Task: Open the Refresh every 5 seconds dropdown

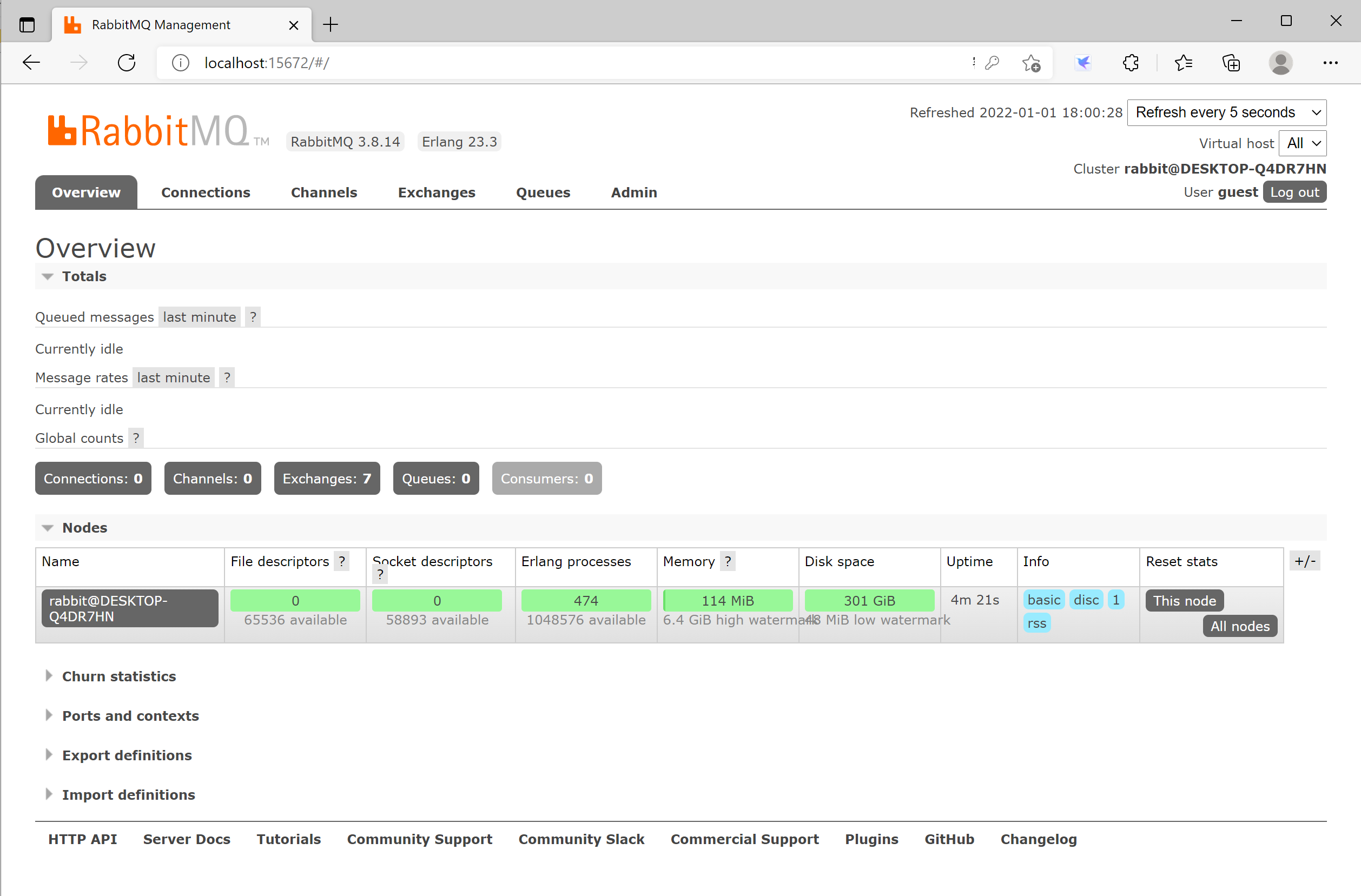Action: coord(1226,112)
